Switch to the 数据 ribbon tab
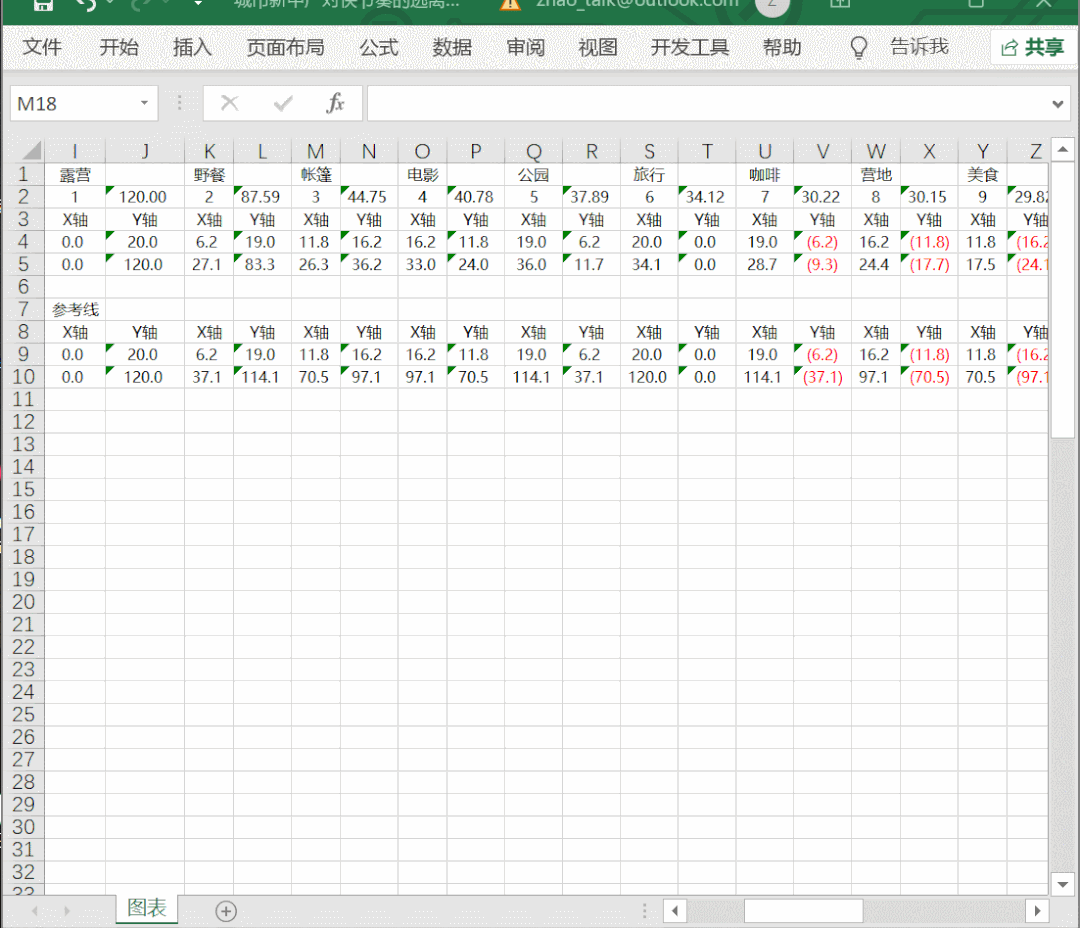The width and height of the screenshot is (1080, 928). [452, 48]
